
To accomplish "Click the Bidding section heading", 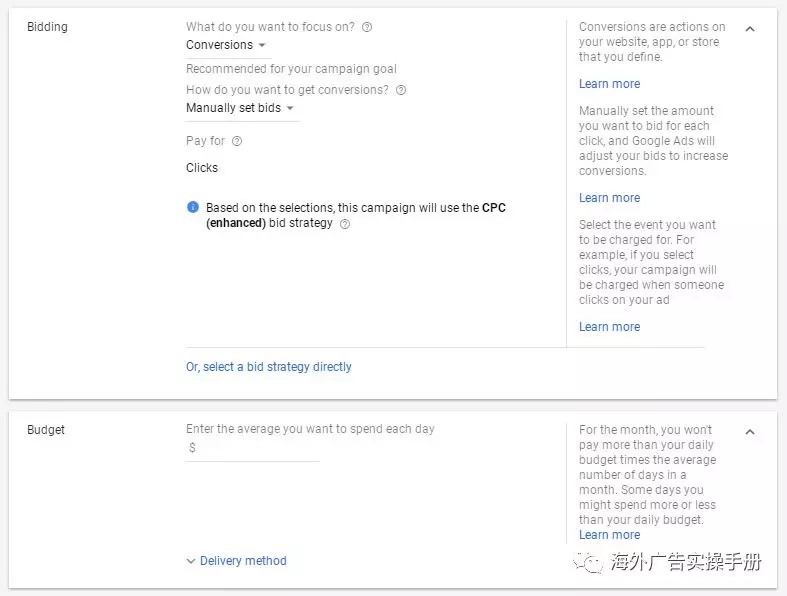I will point(47,27).
